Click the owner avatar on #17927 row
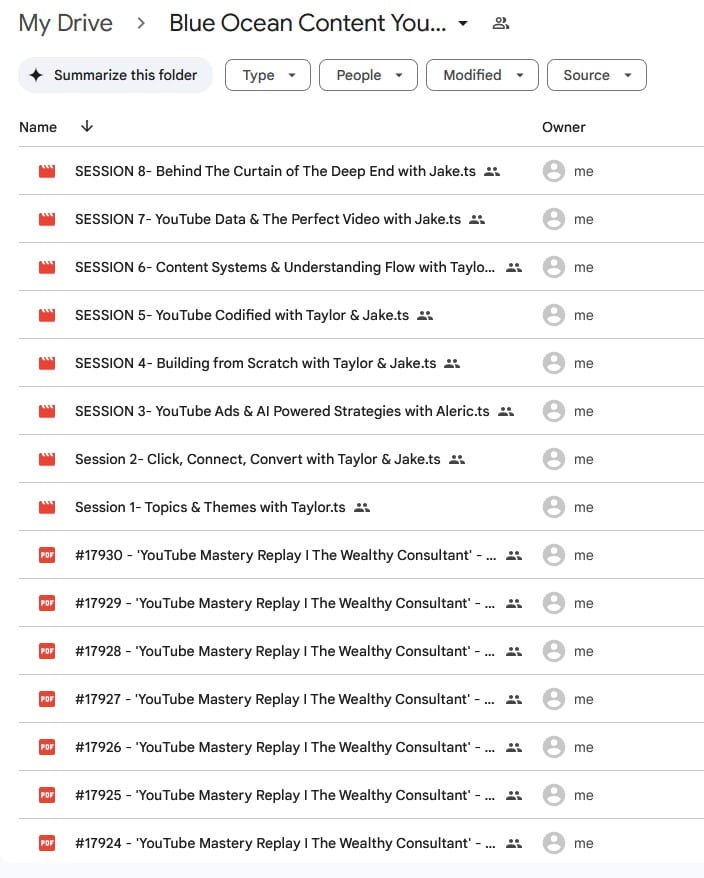The width and height of the screenshot is (704, 878). coord(554,699)
